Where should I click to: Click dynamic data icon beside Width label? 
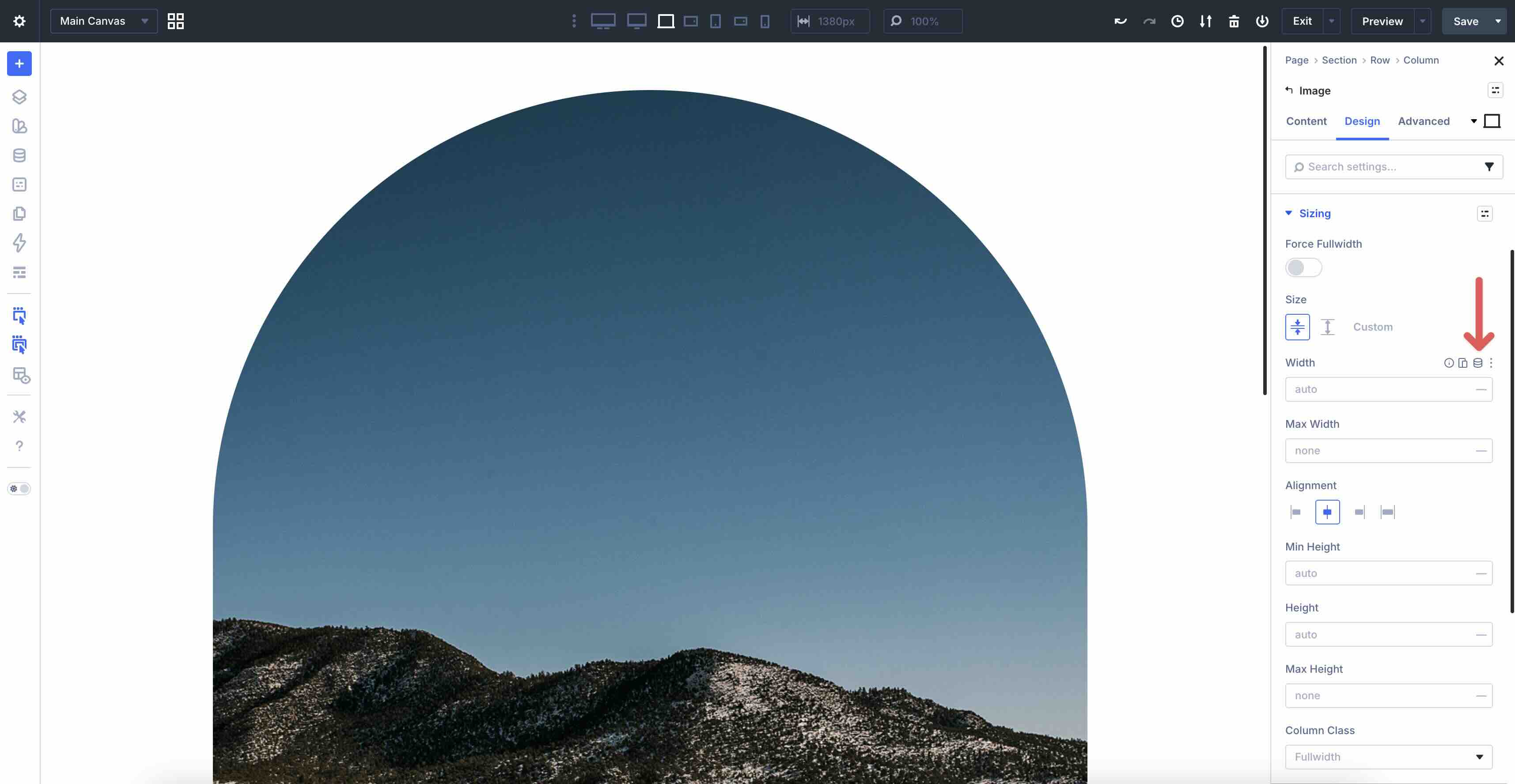1478,363
